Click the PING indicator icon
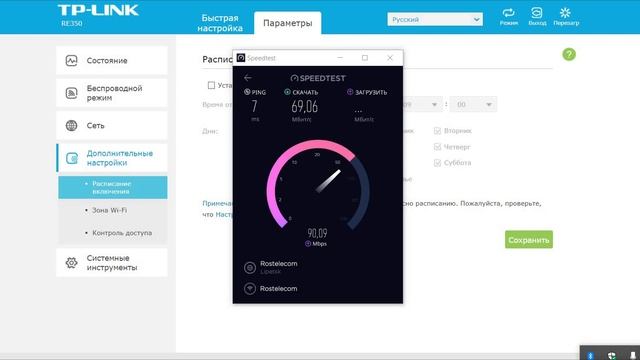This screenshot has width=640, height=360. point(247,92)
